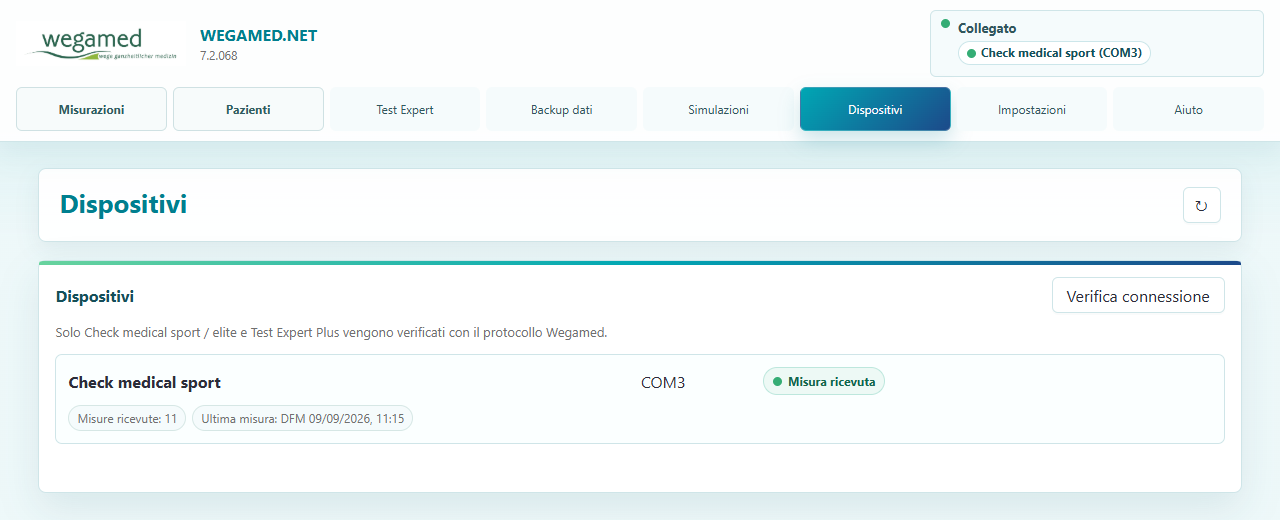
Task: Click the active Dispositivi tab
Action: 875,109
